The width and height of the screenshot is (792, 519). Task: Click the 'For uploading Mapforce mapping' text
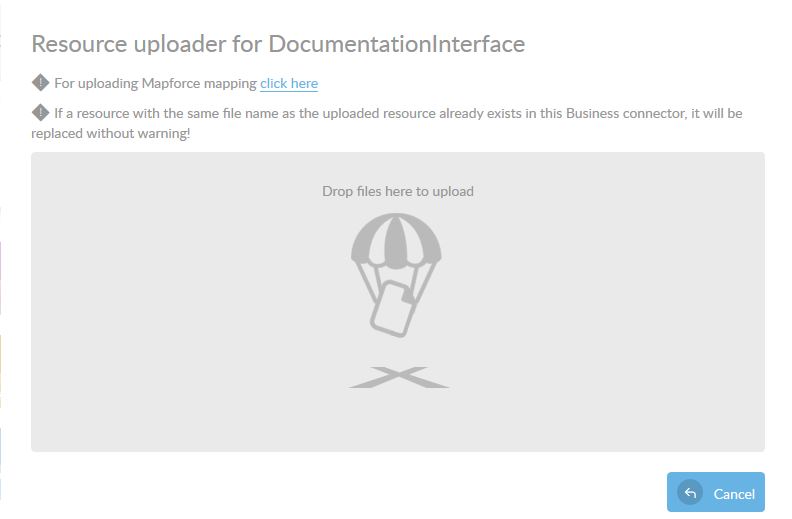tap(156, 83)
